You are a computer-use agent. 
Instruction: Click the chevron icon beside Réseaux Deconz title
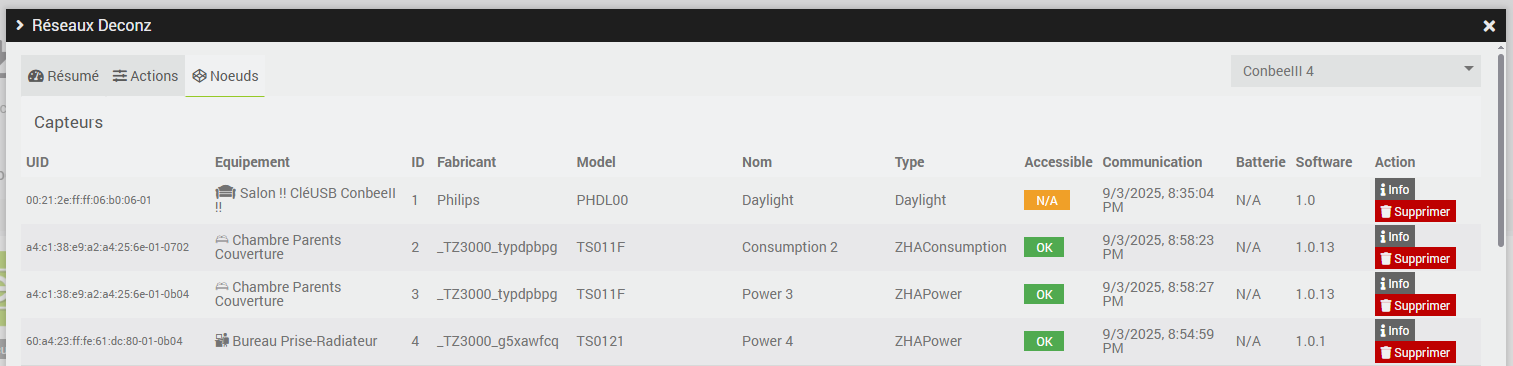[x=19, y=26]
